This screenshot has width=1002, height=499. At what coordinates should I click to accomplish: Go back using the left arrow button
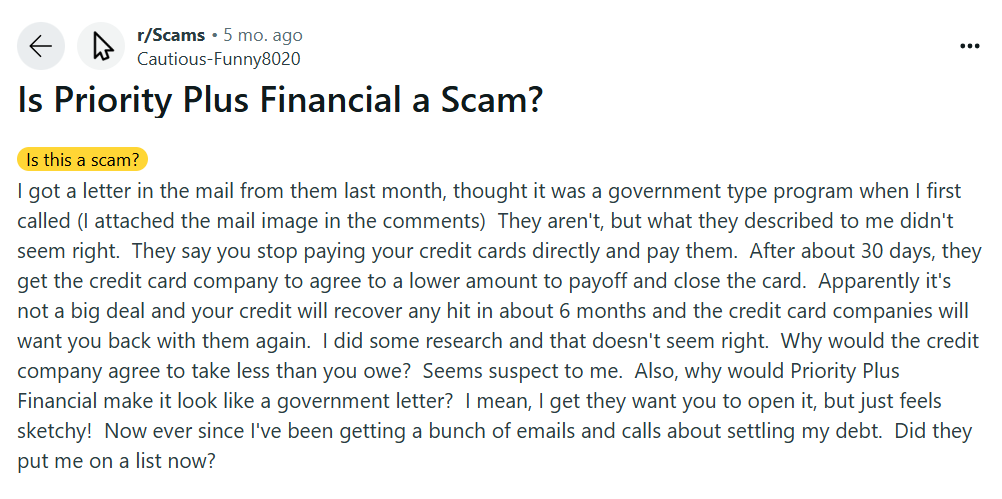coord(41,46)
